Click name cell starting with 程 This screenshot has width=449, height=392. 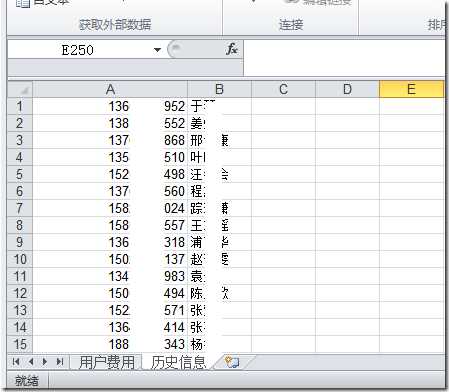tap(219, 191)
